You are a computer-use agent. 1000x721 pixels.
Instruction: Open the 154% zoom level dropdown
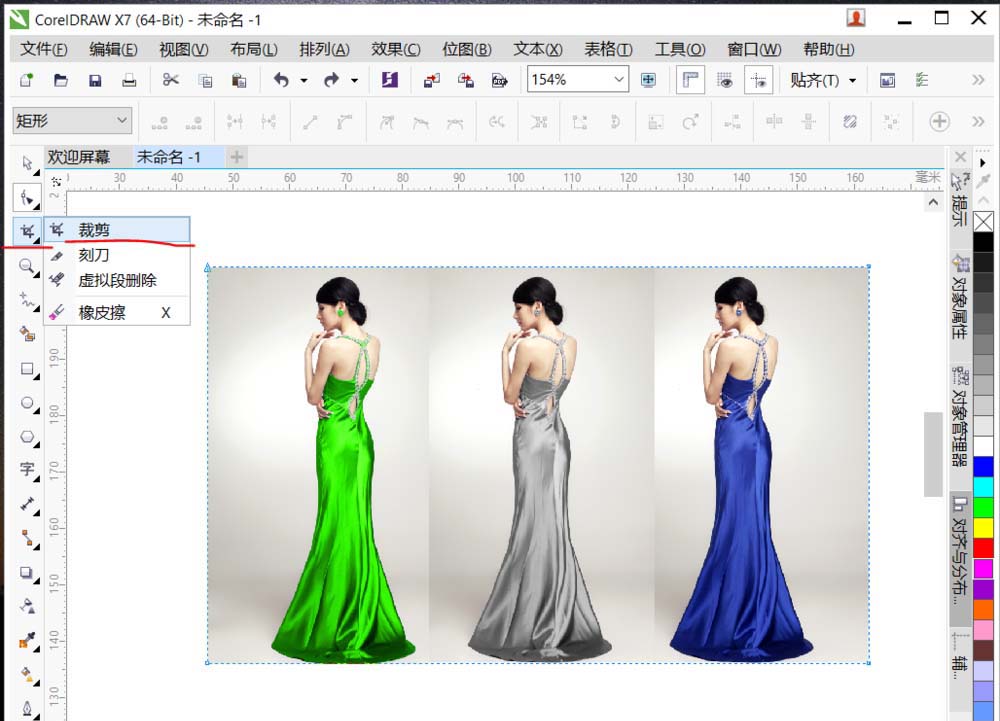tap(619, 80)
